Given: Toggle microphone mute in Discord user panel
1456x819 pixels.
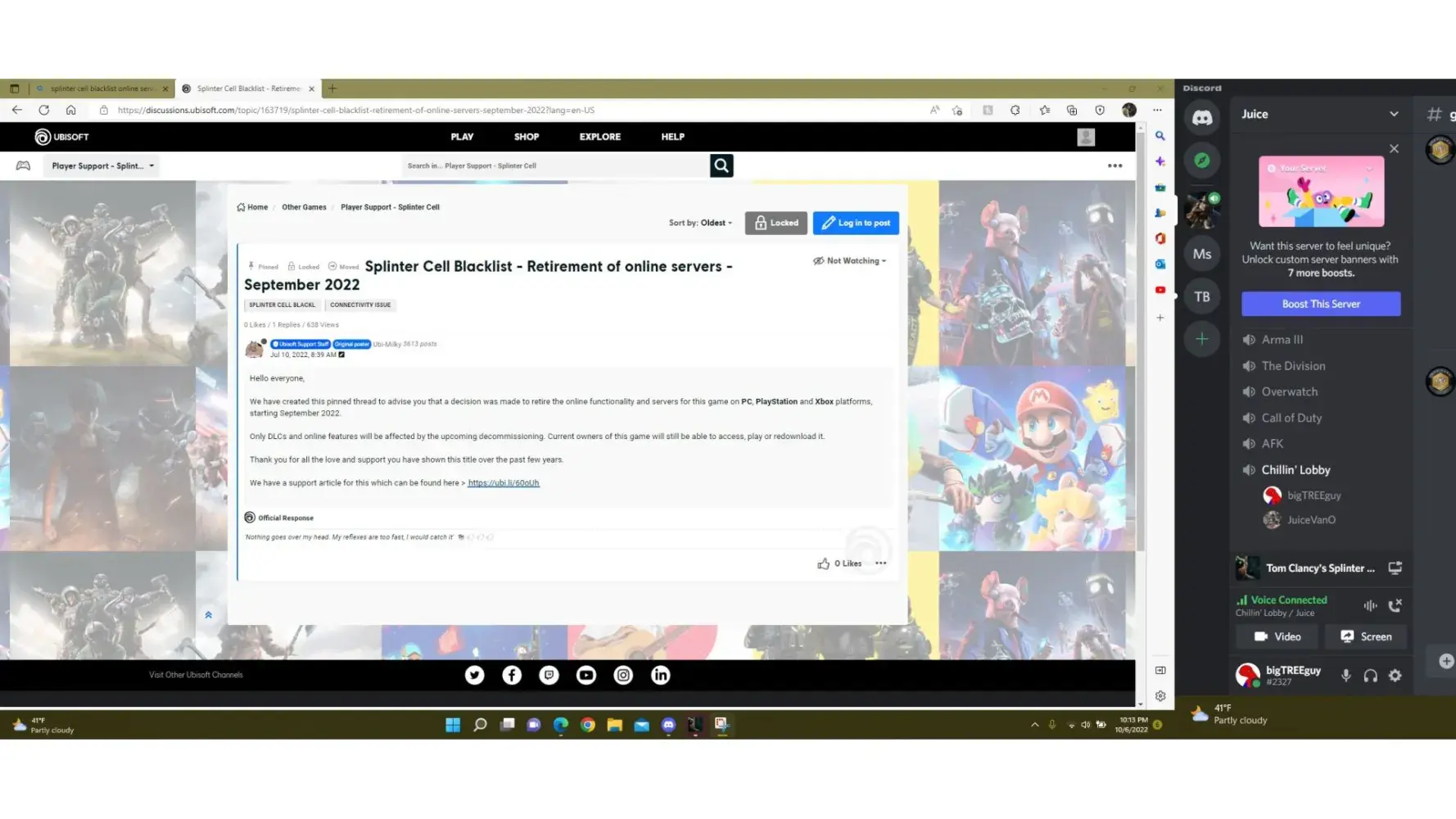Looking at the screenshot, I should tap(1345, 676).
